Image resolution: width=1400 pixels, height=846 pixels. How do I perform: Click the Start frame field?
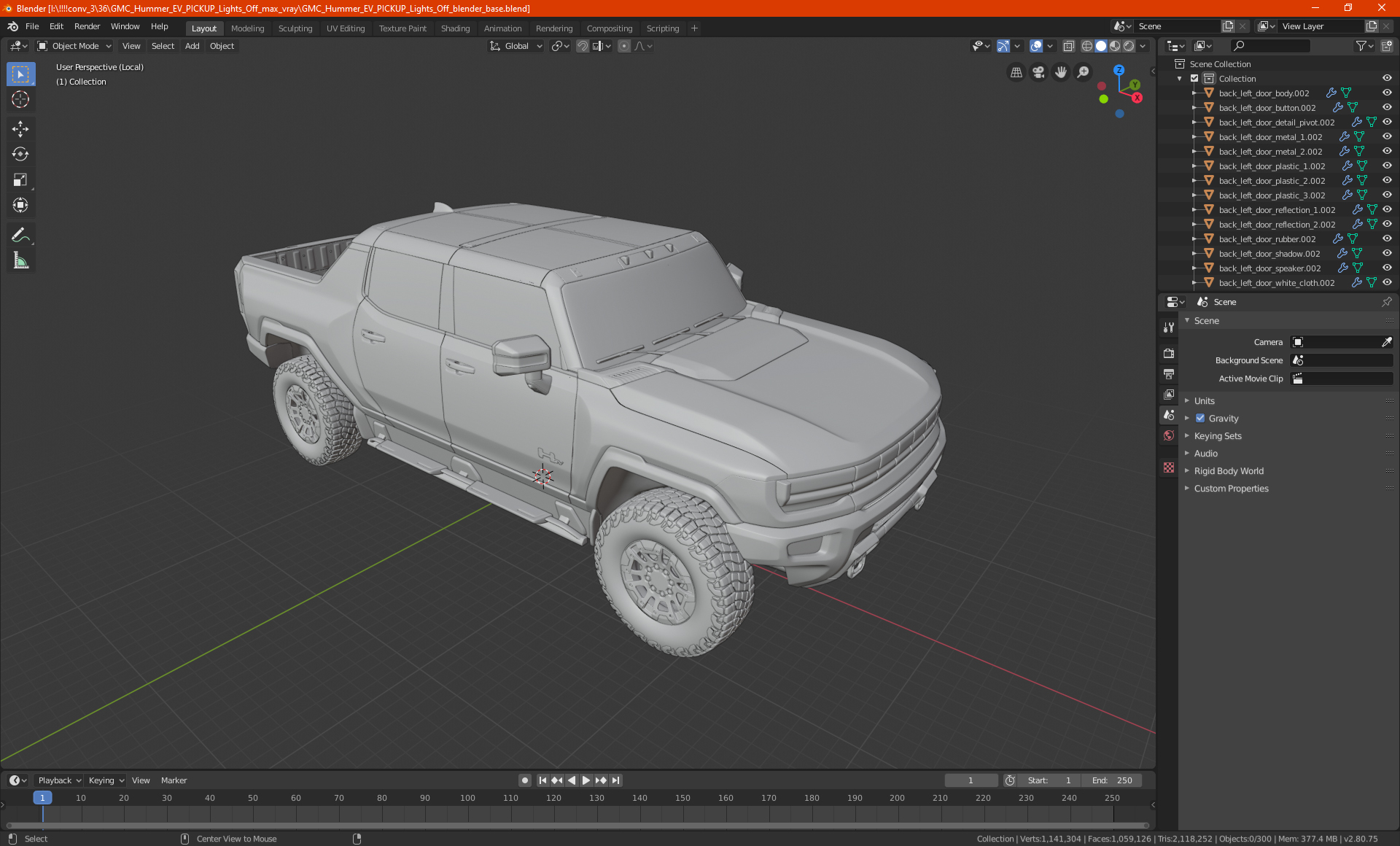point(1049,780)
